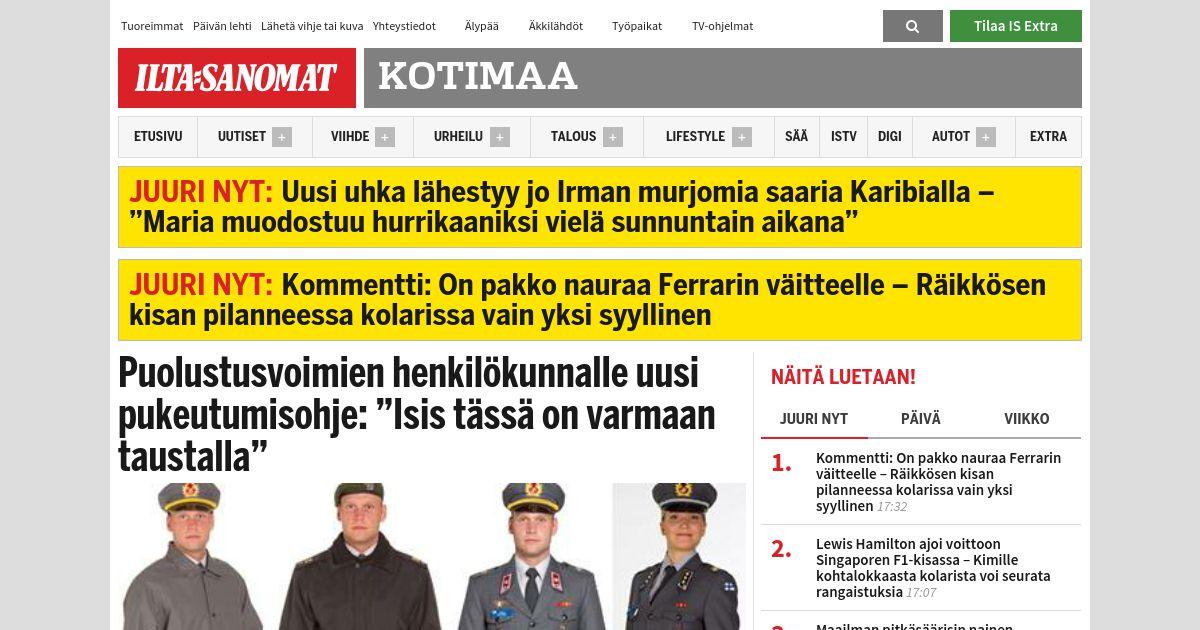Viewport: 1200px width, 630px height.
Task: Click the uniform soldiers article photo
Action: 432,556
